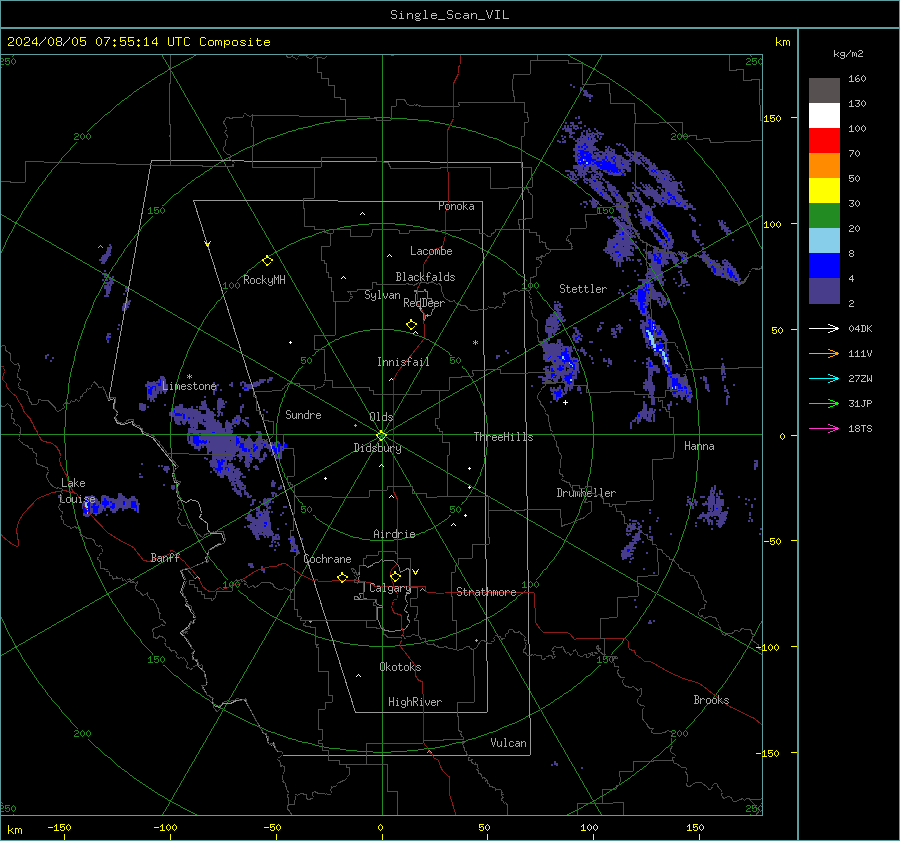Pick the white 100-130 legend color
Screen dimensions: 900x841
click(x=824, y=115)
